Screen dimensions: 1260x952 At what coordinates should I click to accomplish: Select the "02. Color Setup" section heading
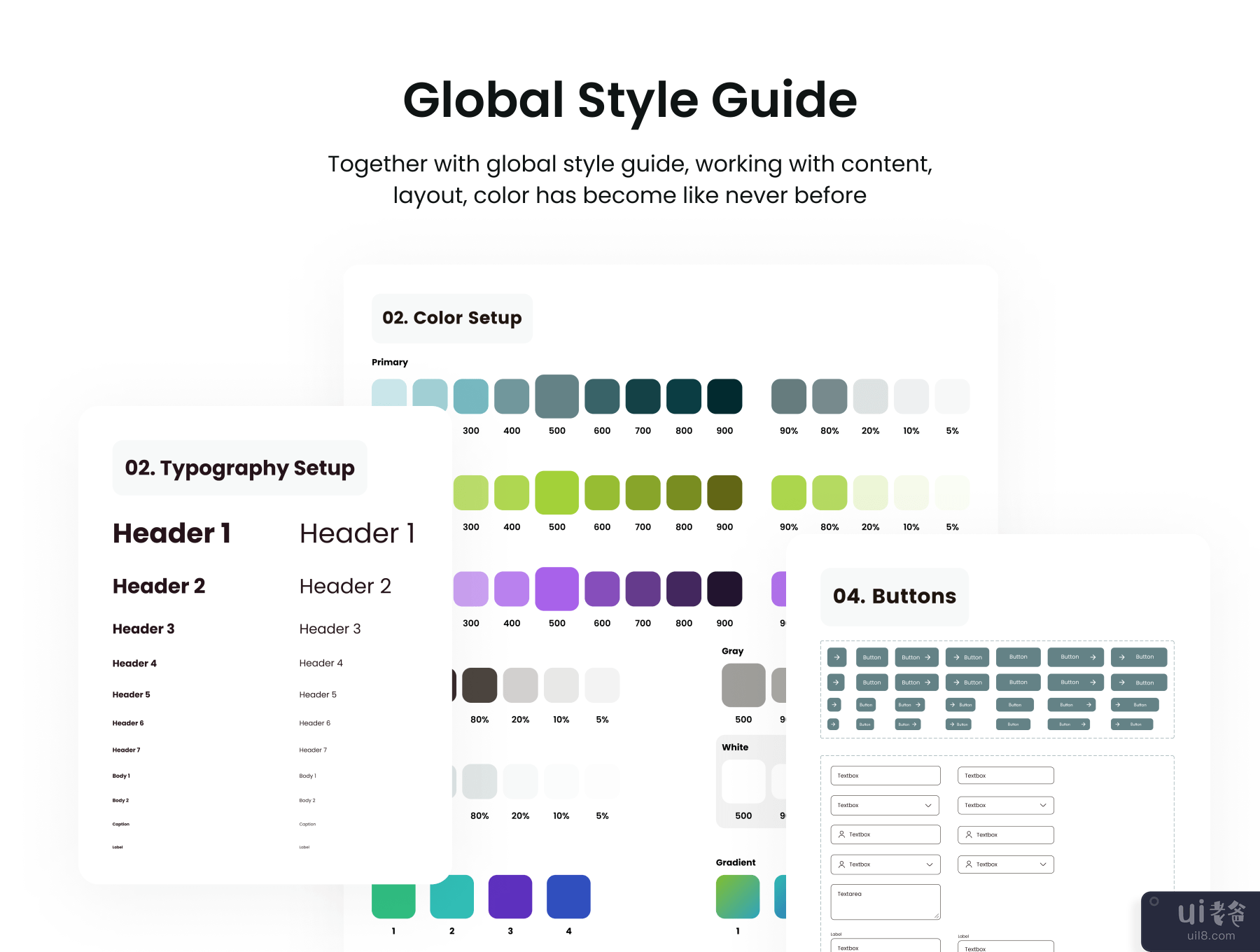(x=451, y=318)
